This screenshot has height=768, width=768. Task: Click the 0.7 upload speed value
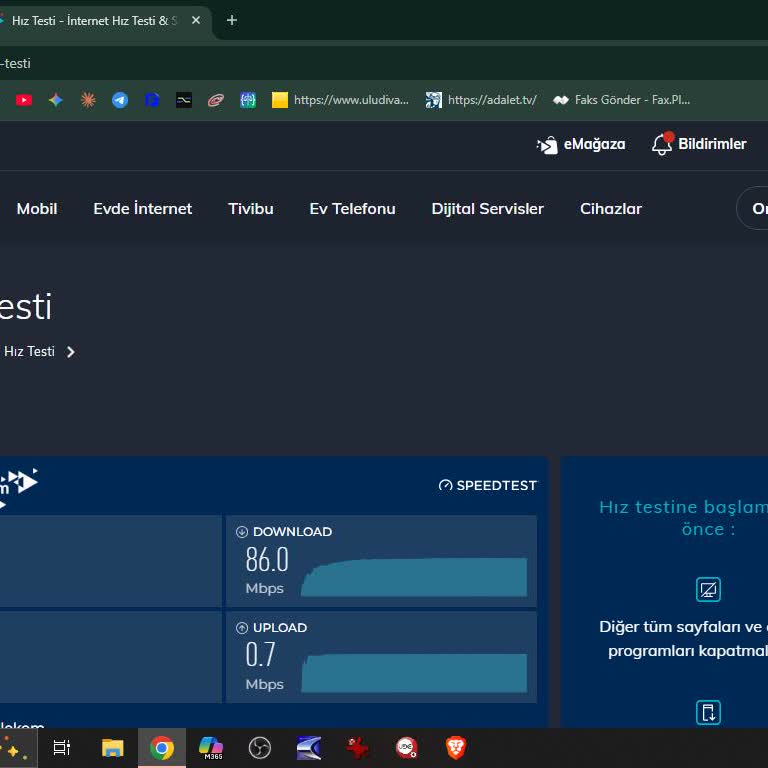point(260,655)
